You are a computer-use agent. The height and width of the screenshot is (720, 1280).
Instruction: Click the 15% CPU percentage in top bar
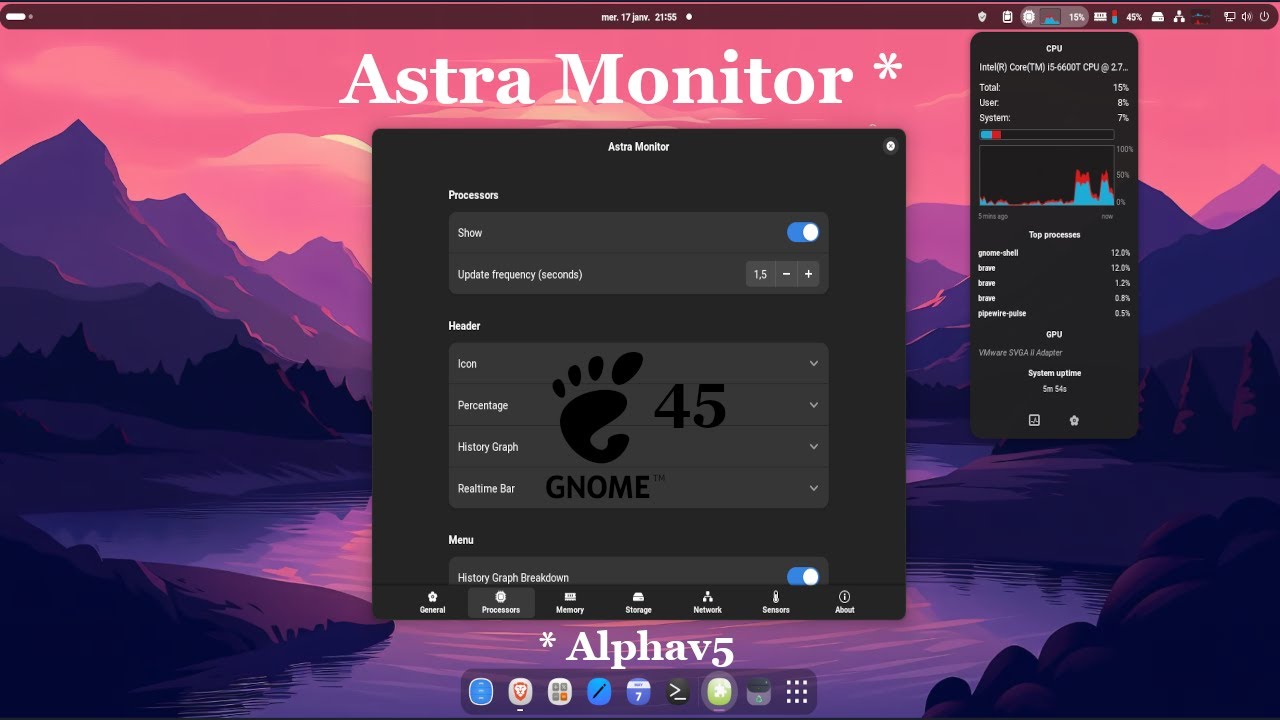pos(1076,17)
